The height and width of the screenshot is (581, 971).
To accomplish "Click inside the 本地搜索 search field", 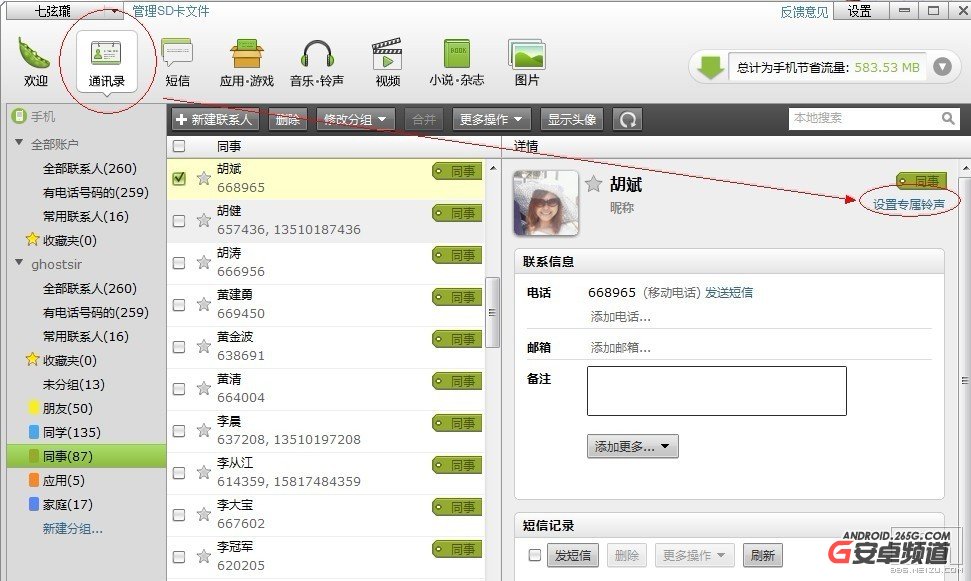I will 870,118.
